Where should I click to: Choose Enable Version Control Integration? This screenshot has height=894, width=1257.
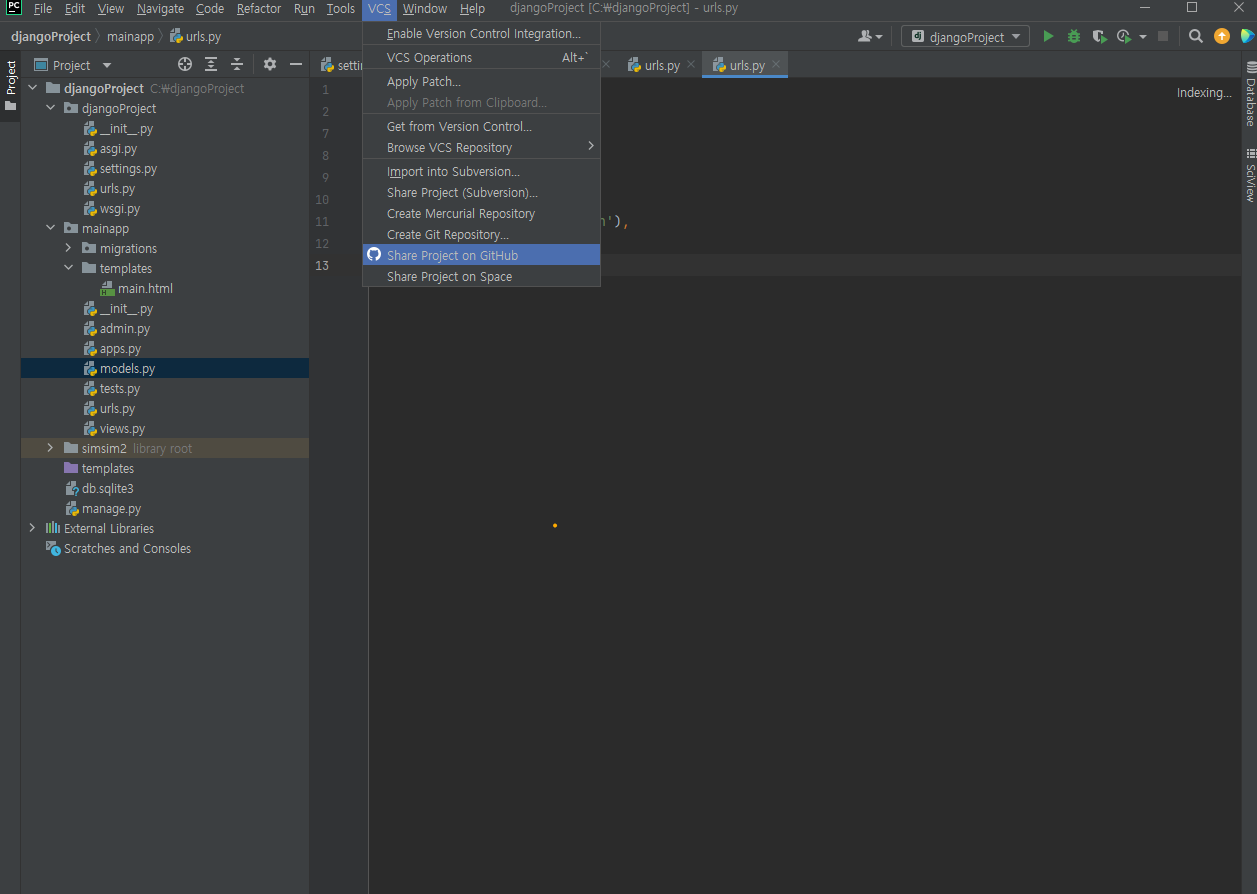pyautogui.click(x=481, y=34)
